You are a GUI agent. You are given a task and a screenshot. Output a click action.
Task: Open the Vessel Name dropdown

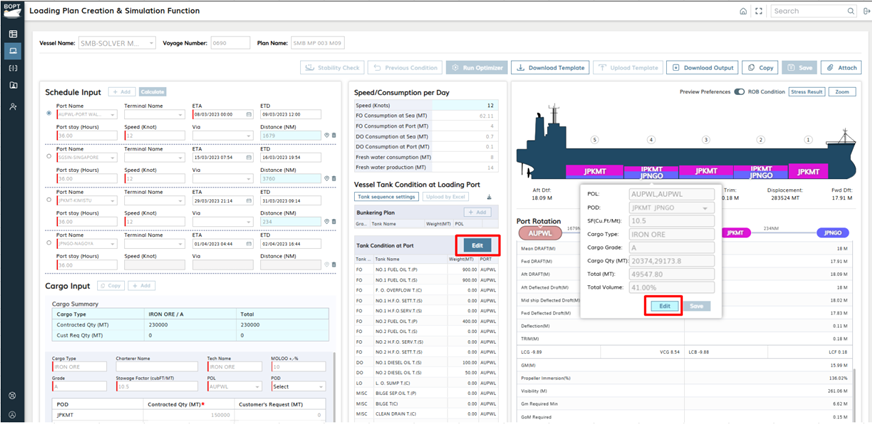click(x=116, y=44)
